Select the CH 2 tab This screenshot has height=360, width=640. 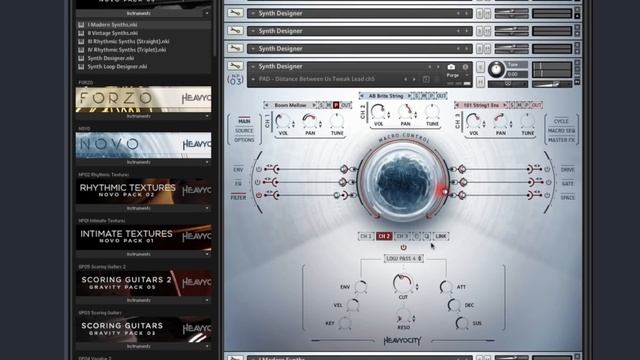(x=384, y=236)
